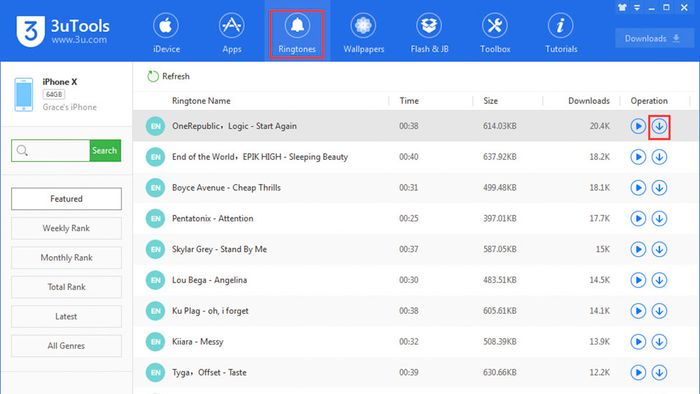Click EN badge beside Kiiara - Messy
Image resolution: width=700 pixels, height=394 pixels.
[155, 342]
